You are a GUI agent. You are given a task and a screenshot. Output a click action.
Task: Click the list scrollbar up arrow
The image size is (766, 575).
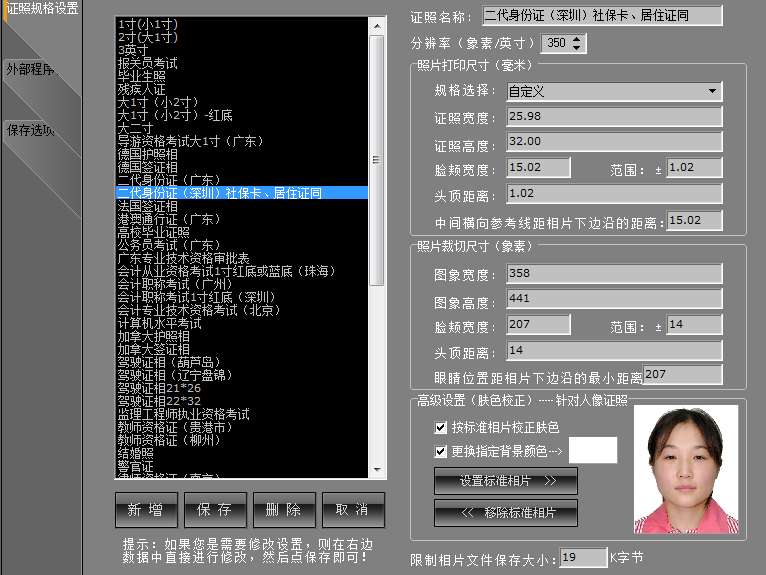pos(377,26)
